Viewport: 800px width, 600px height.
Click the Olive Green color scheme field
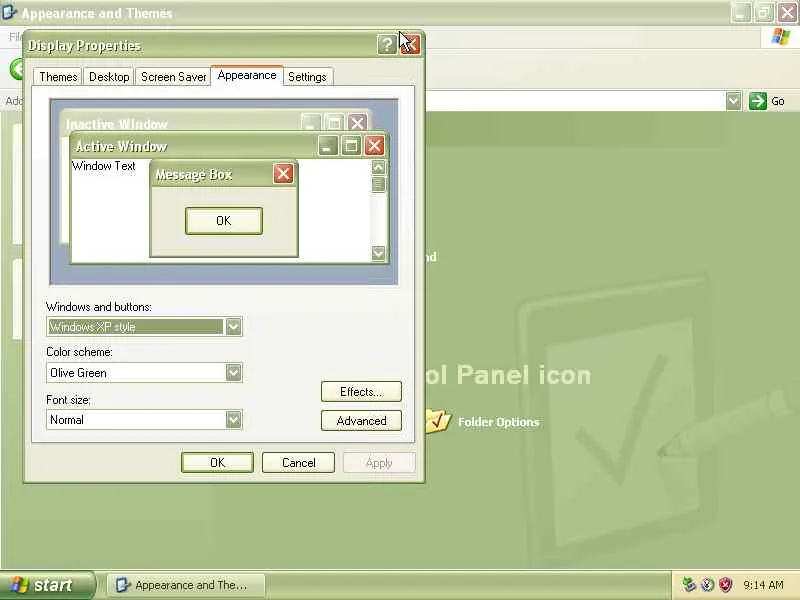(x=144, y=372)
